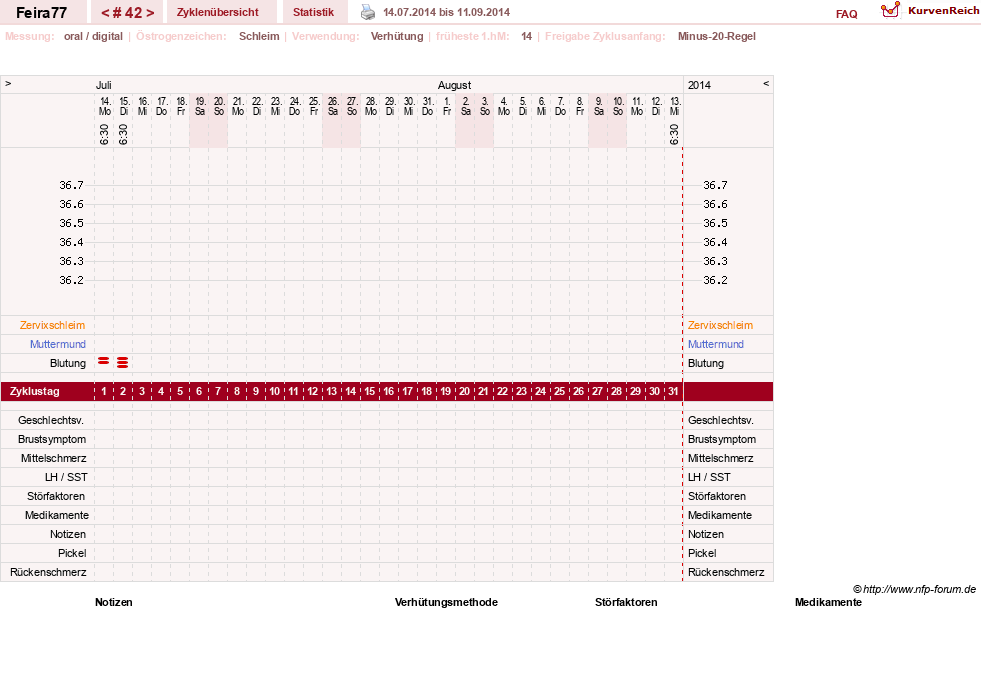Click the right Zervixschleim label

click(721, 325)
